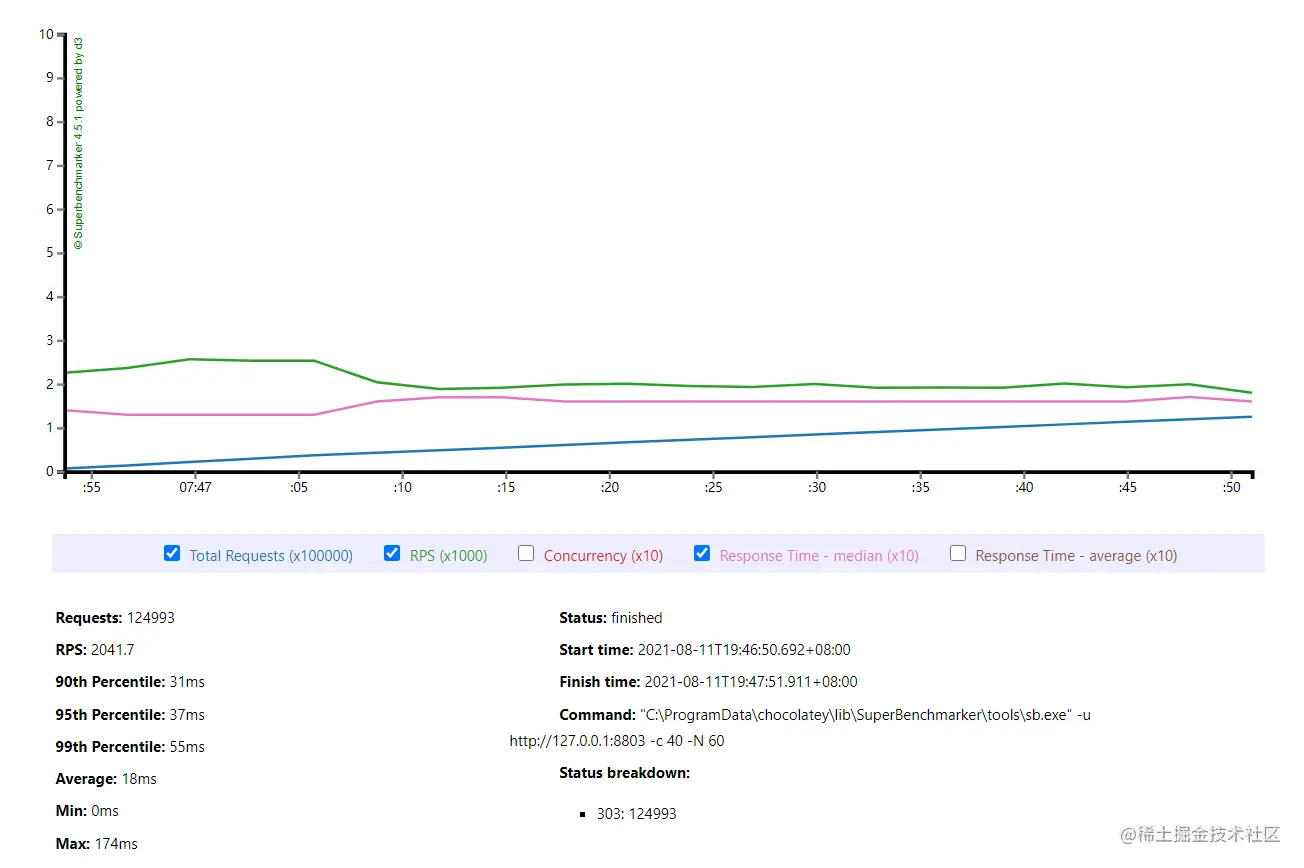Click the green RPS line in chart
This screenshot has height=868, width=1304.
click(660, 385)
